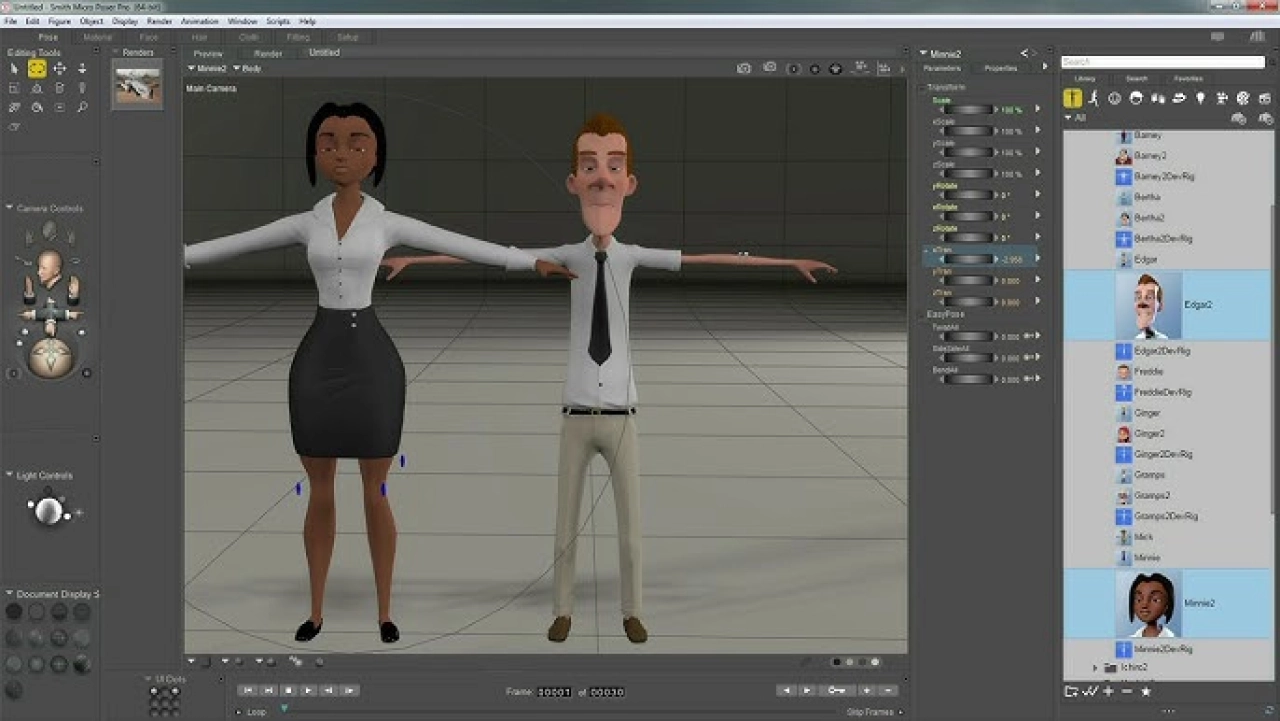Open the Lights lightbulb library category
The width and height of the screenshot is (1280, 721).
click(1201, 98)
